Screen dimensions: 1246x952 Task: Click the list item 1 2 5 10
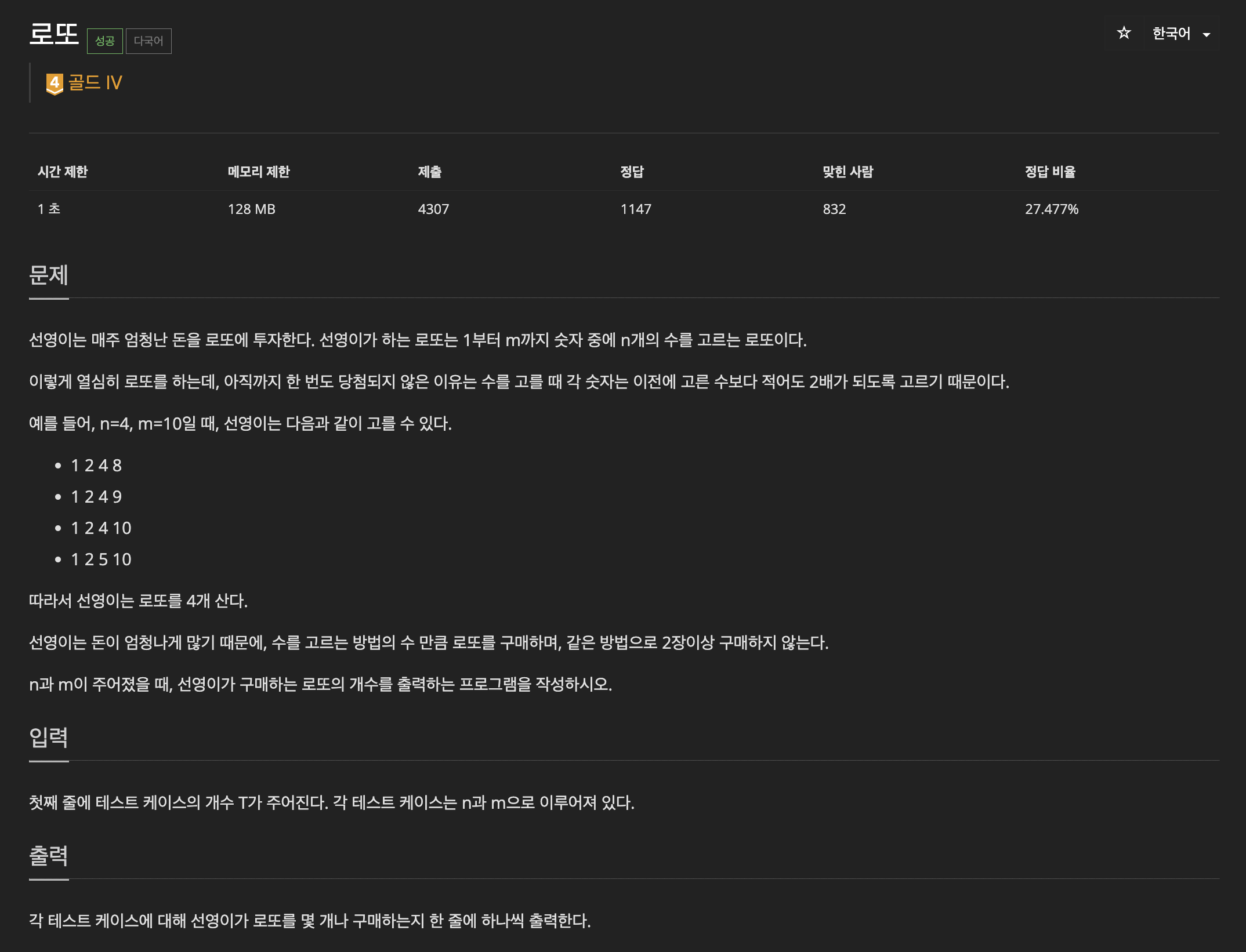click(101, 559)
